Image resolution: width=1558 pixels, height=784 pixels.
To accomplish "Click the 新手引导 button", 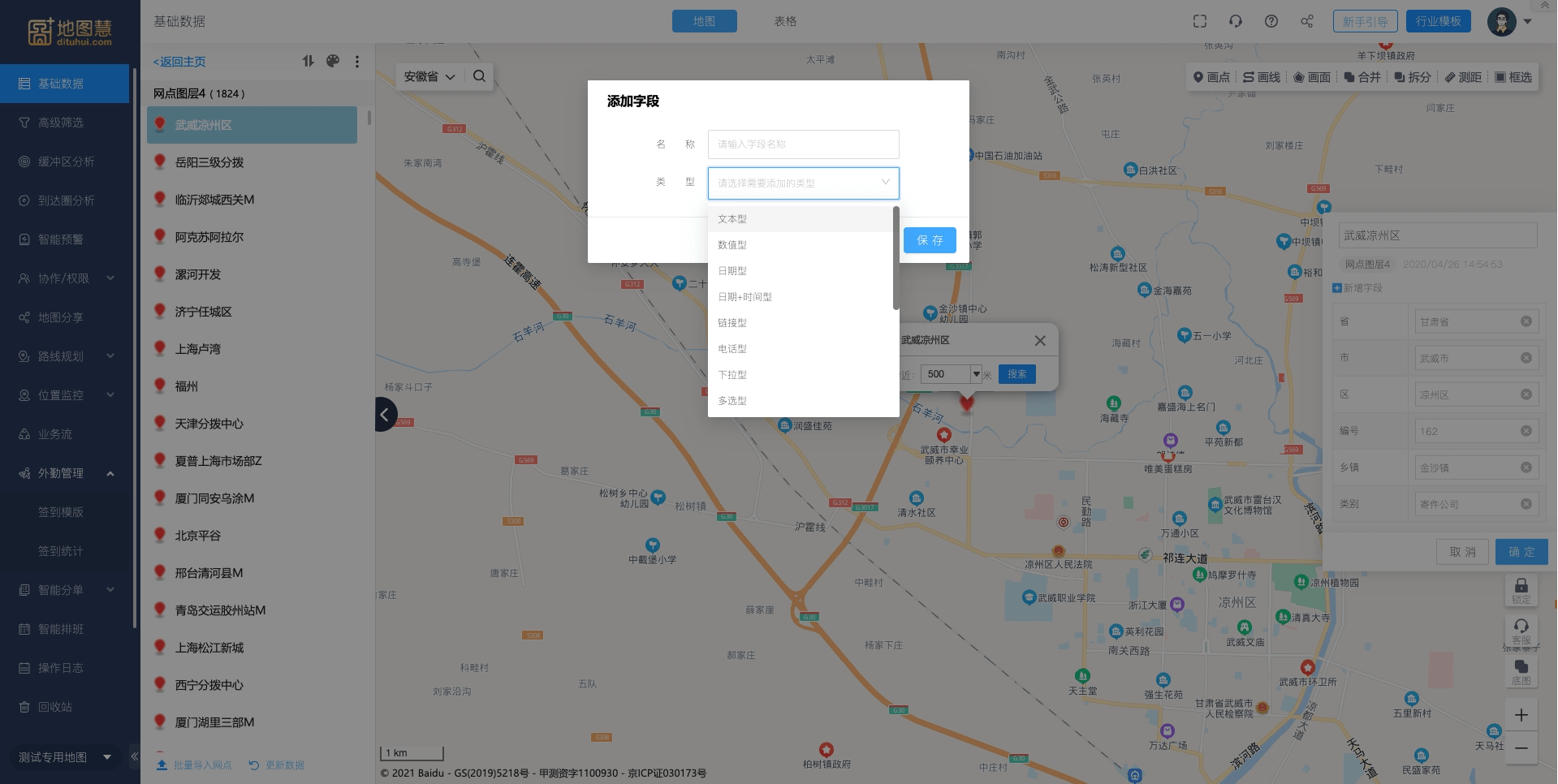I will click(x=1365, y=21).
